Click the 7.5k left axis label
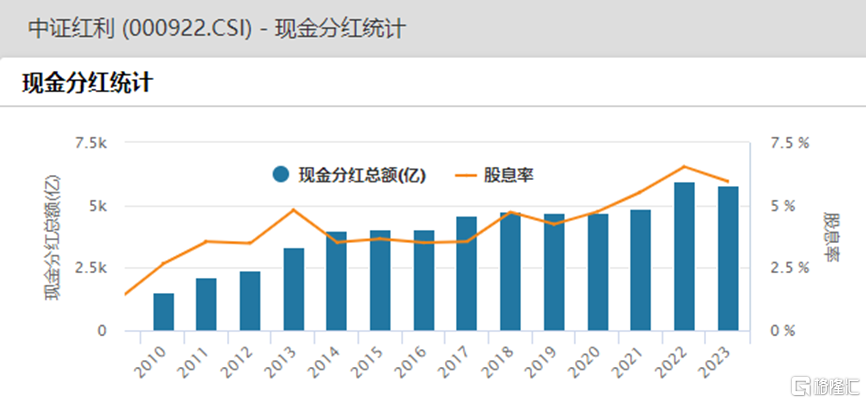Screen dimensions: 866x403 [89, 143]
